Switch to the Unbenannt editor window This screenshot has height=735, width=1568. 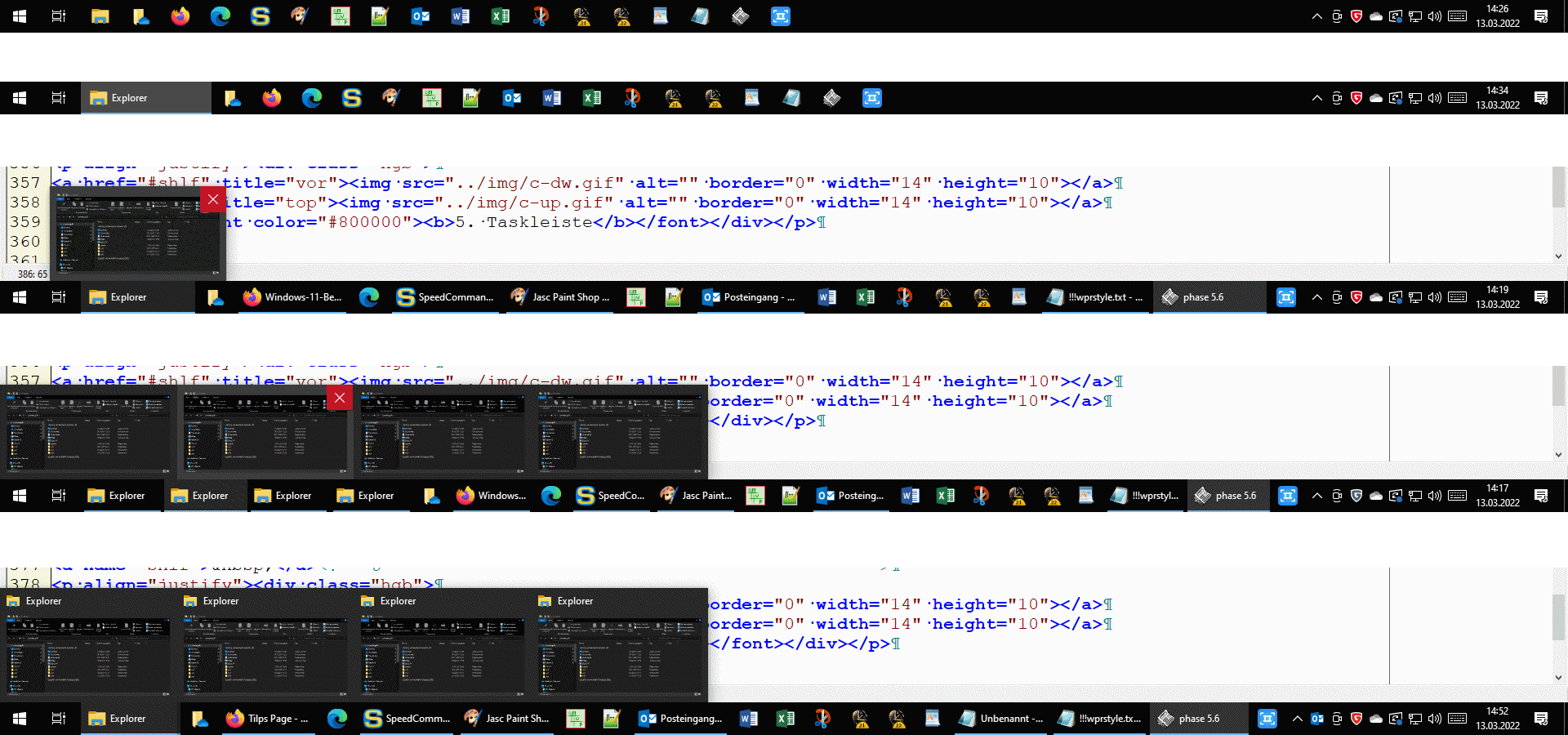pos(1001,719)
